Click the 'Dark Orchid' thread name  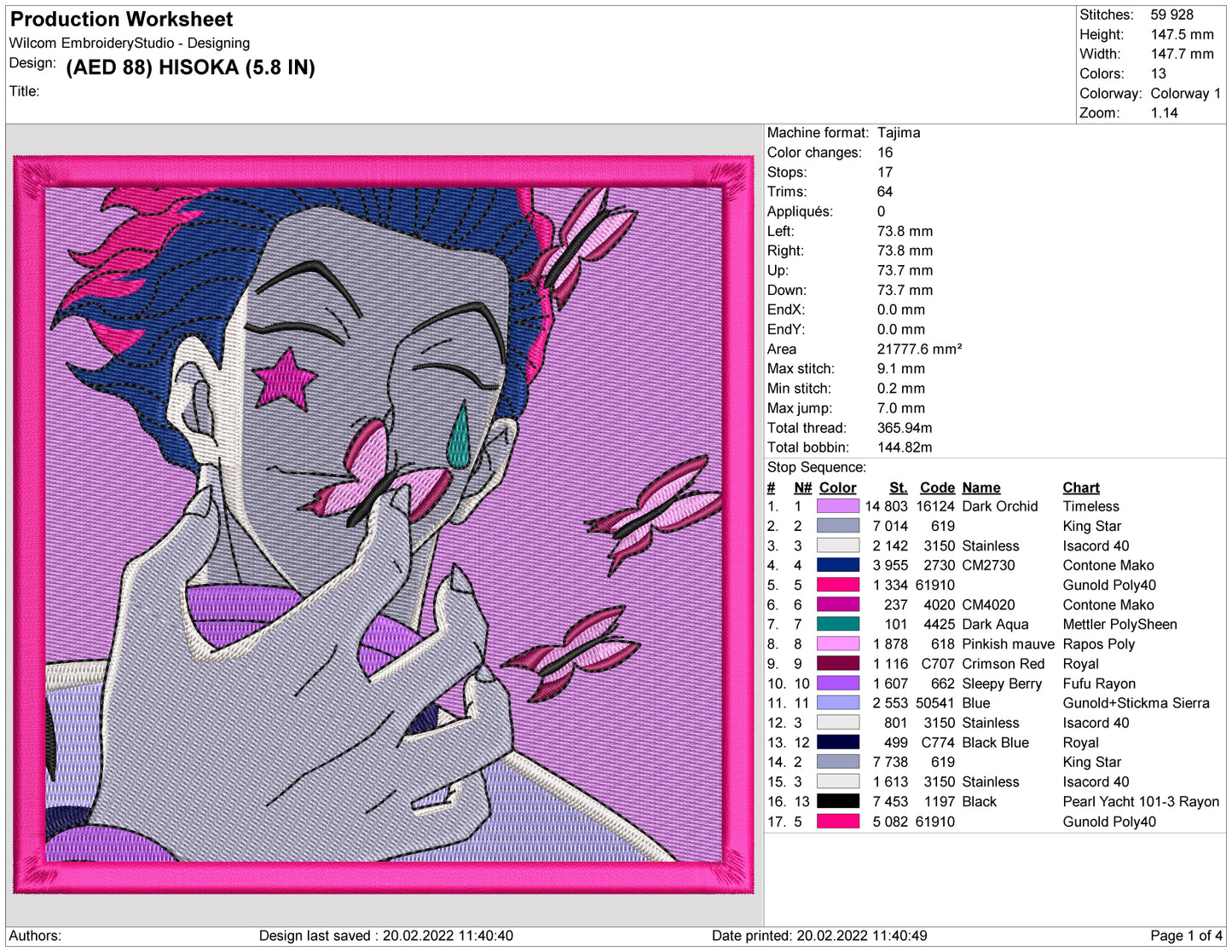point(1000,506)
